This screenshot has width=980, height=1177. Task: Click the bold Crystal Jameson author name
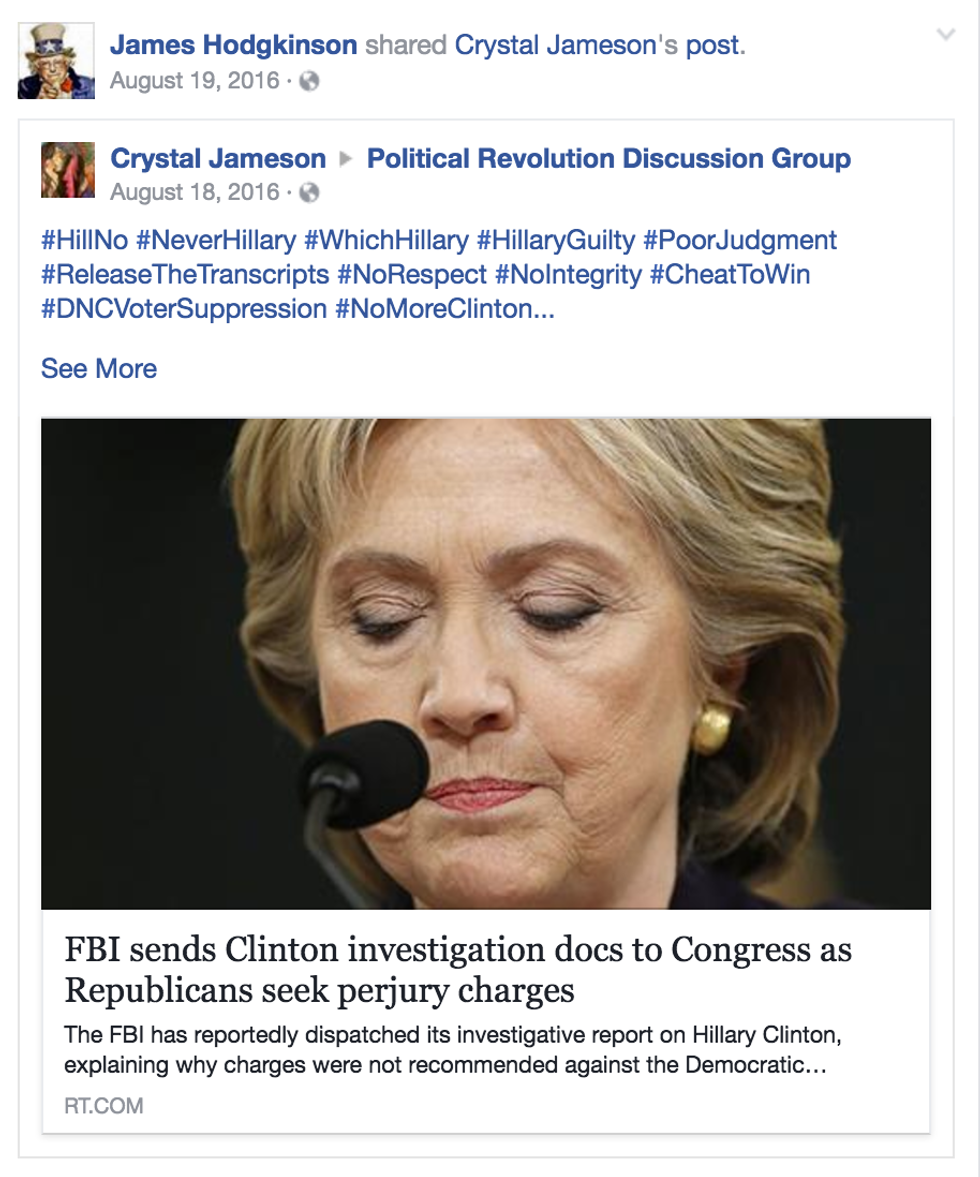pyautogui.click(x=218, y=158)
